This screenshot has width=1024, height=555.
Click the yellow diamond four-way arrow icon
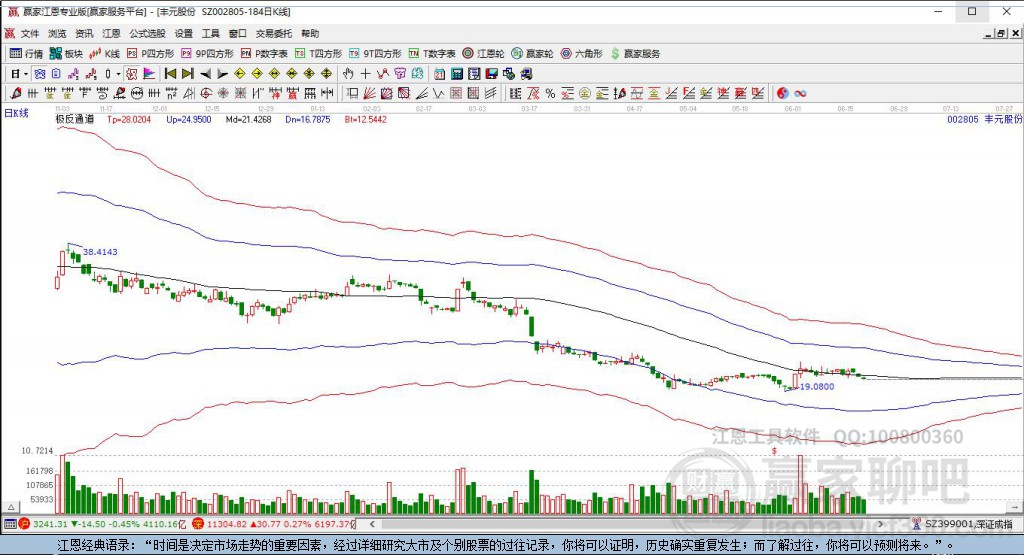tap(327, 74)
